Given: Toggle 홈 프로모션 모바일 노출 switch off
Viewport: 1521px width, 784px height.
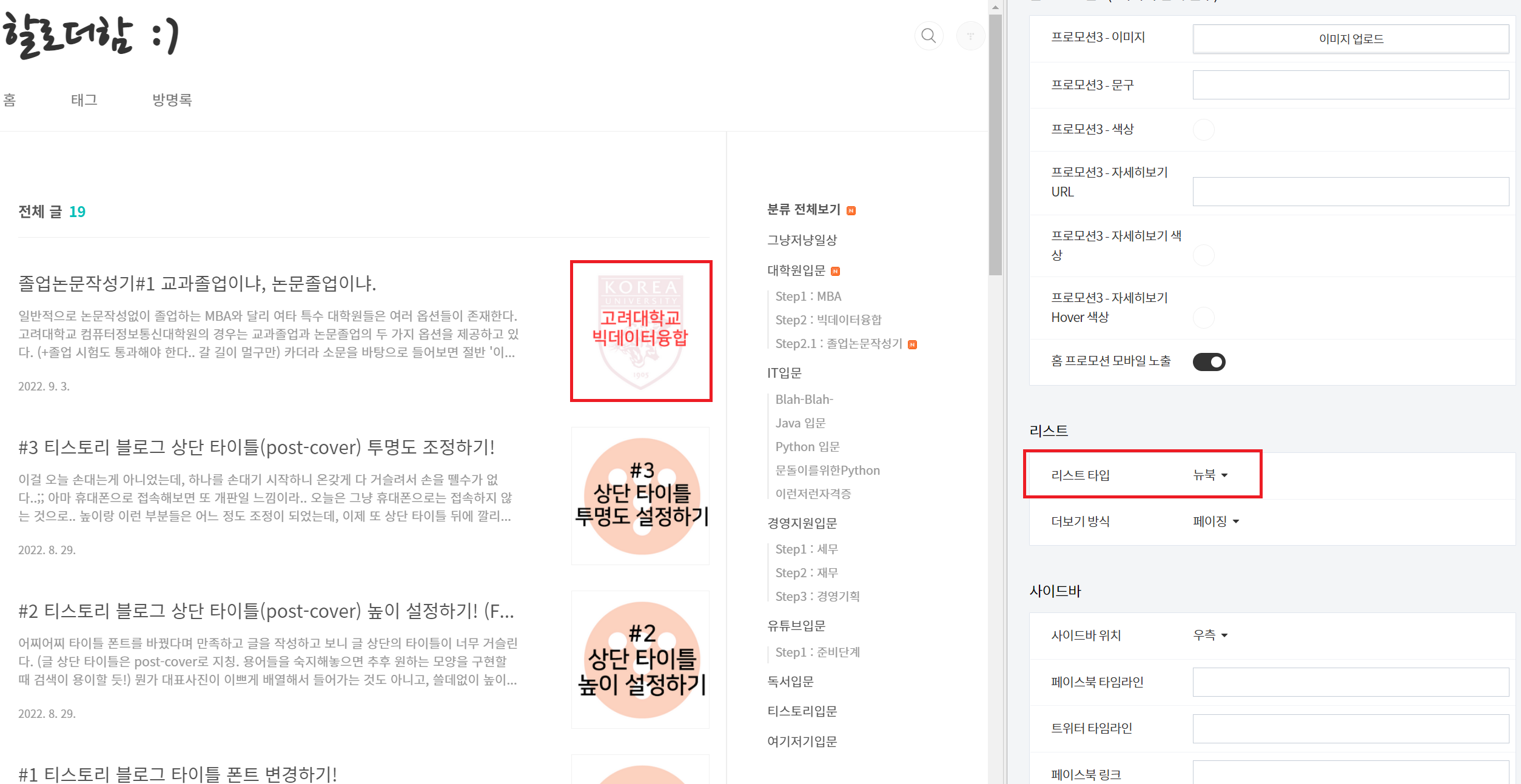Looking at the screenshot, I should 1208,362.
